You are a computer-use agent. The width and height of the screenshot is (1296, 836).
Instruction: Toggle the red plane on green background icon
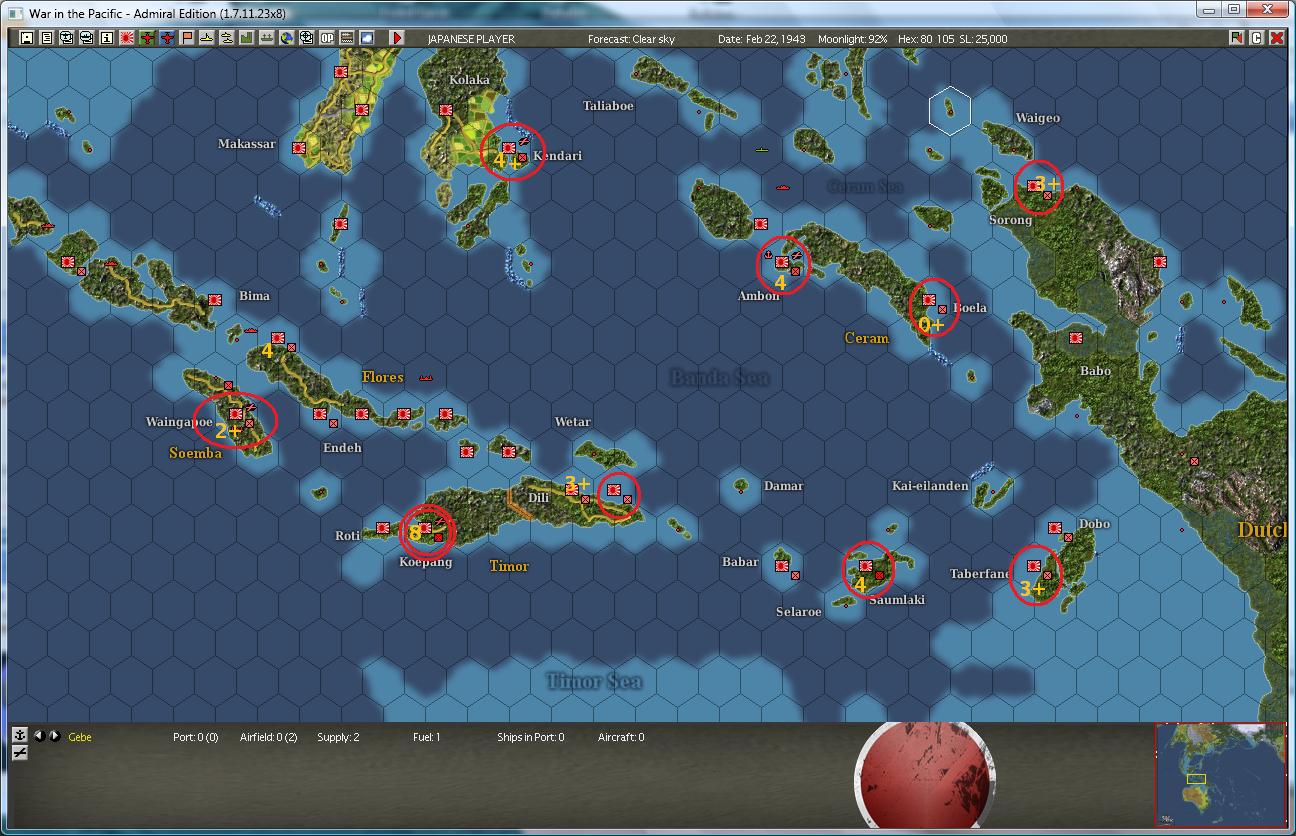tap(147, 38)
